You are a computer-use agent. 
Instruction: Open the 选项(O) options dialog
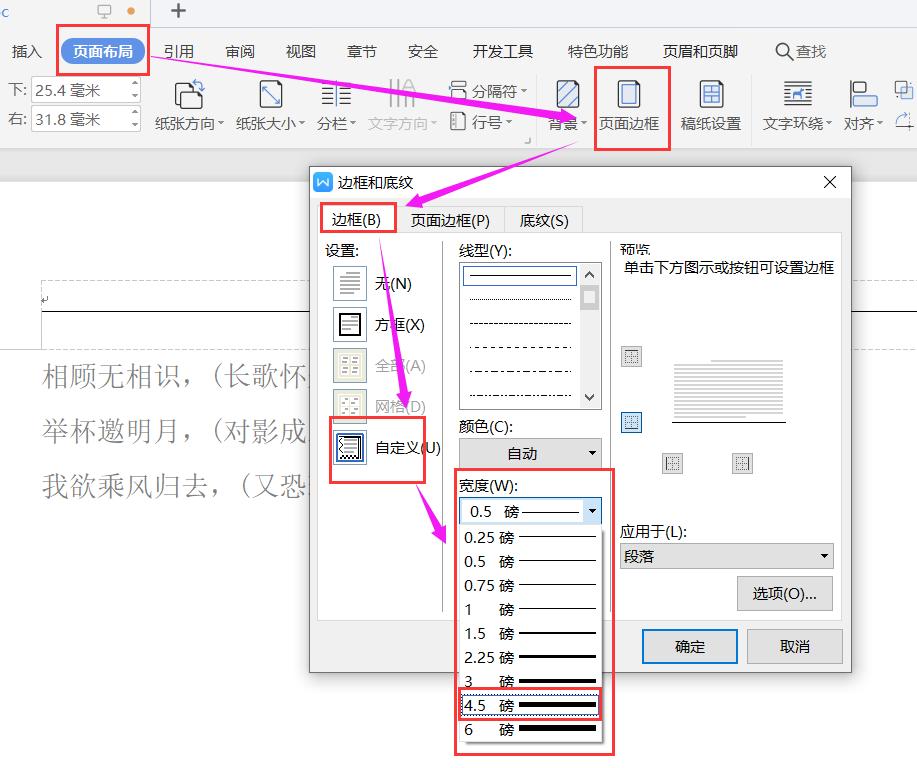[786, 594]
